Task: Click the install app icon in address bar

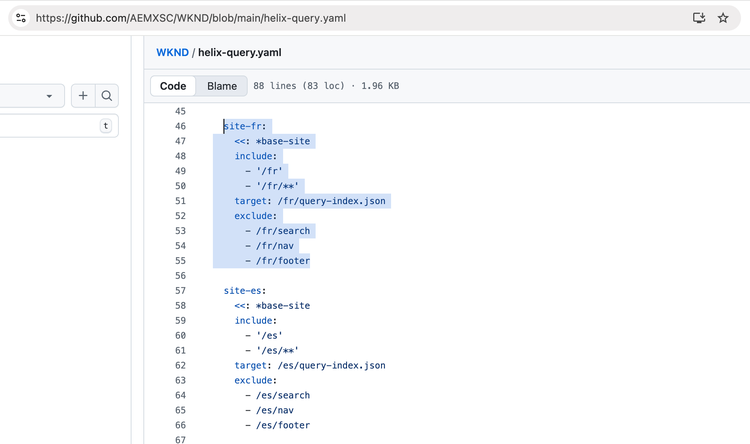Action: coord(699,18)
